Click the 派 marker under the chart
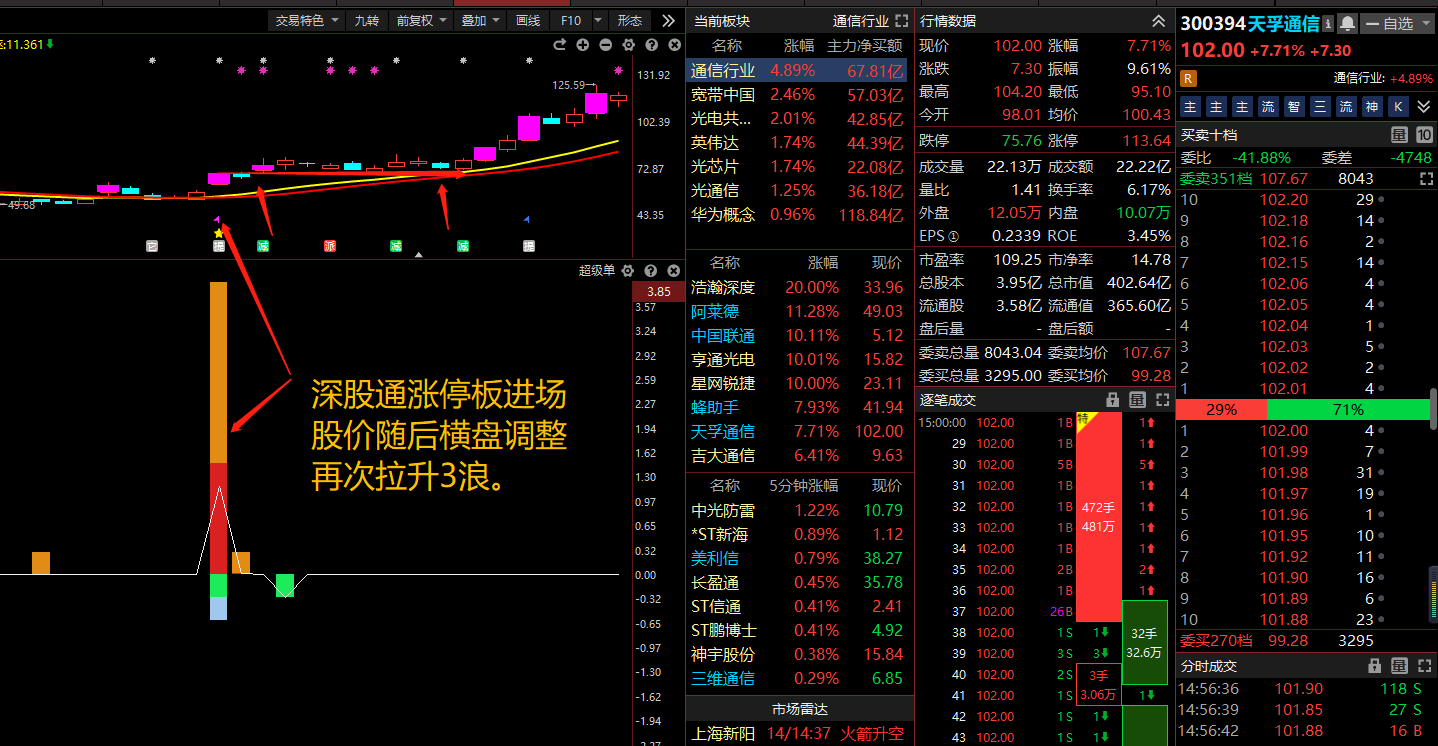The width and height of the screenshot is (1438, 746). (330, 246)
